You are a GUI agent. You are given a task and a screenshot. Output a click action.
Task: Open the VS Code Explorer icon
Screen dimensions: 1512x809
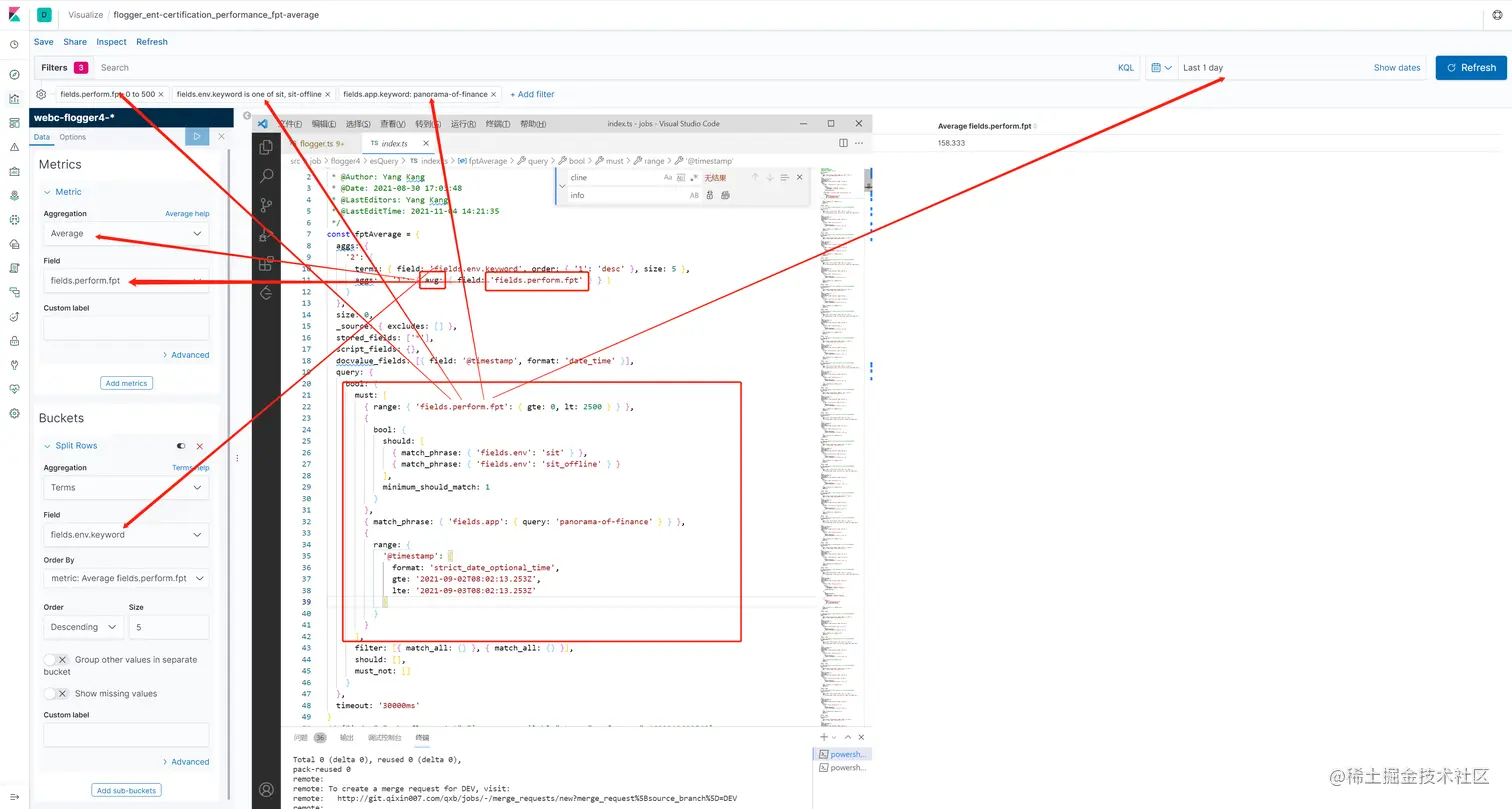(266, 147)
